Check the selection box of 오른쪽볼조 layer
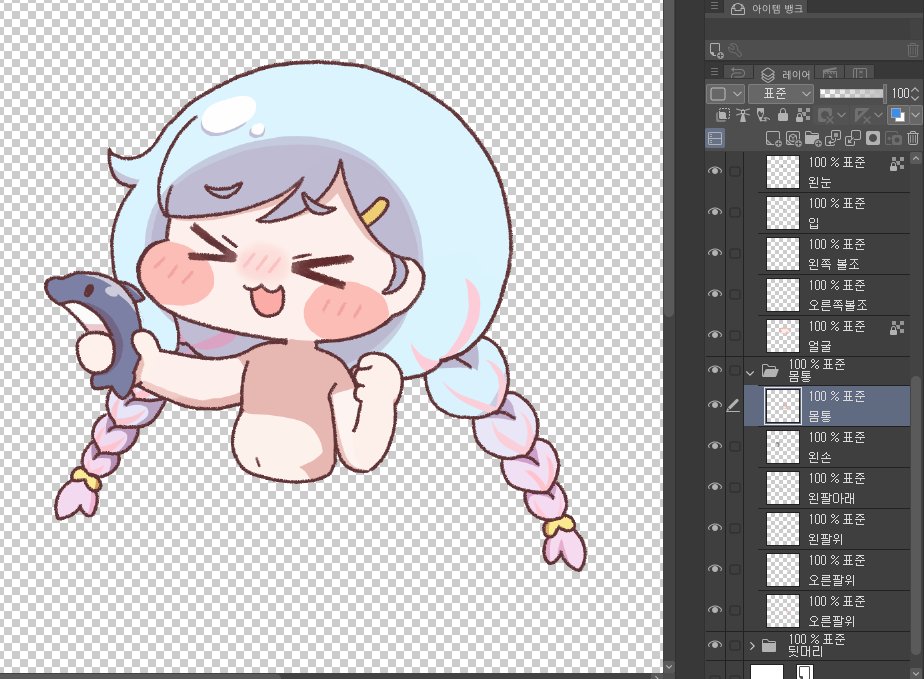Screen dimensions: 924x679 point(735,294)
